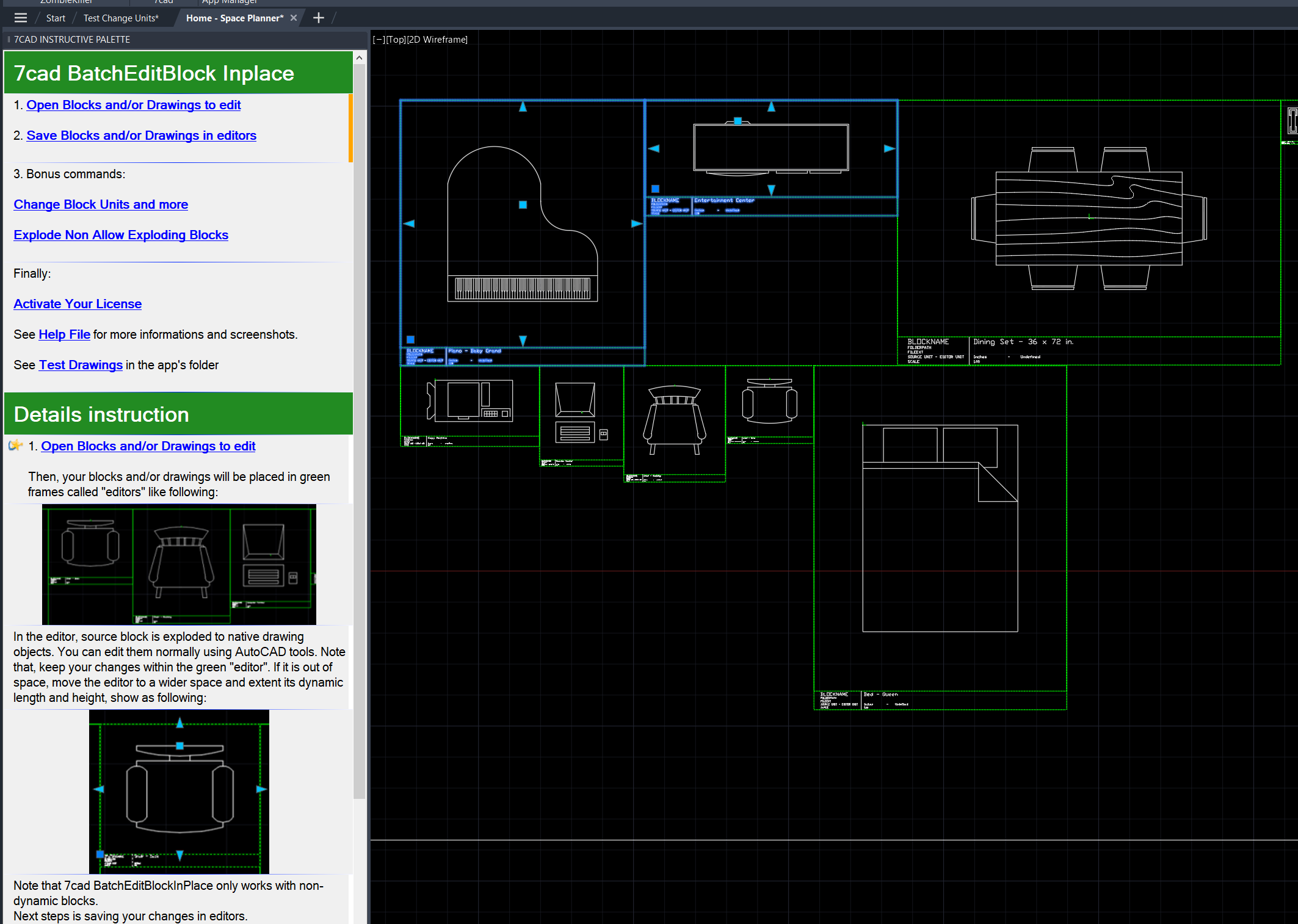
Task: Open the [2D Wireframe] visual style dropdown
Action: coord(437,40)
